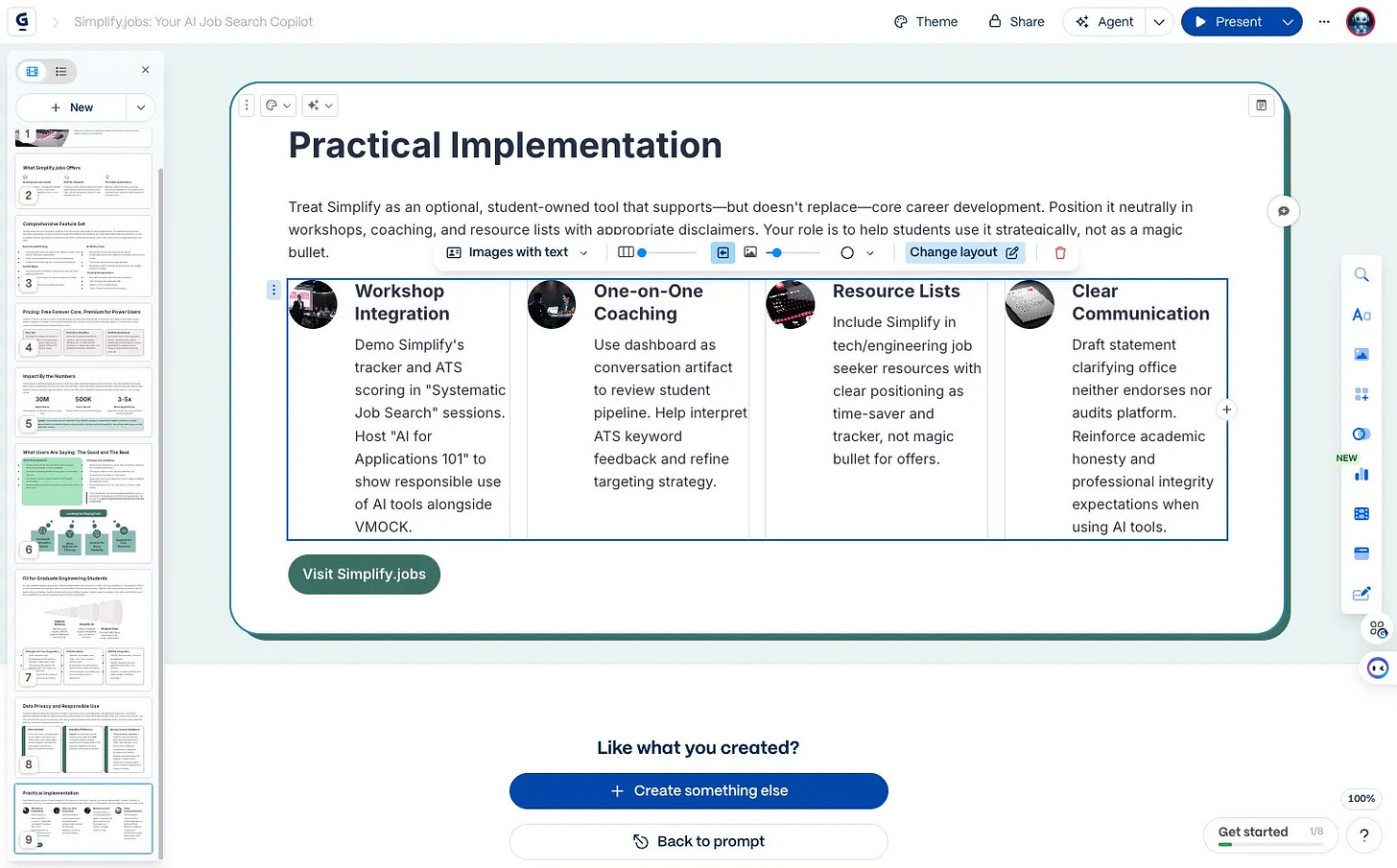Click the Resource Lists circular image
This screenshot has width=1397, height=868.
pos(791,304)
